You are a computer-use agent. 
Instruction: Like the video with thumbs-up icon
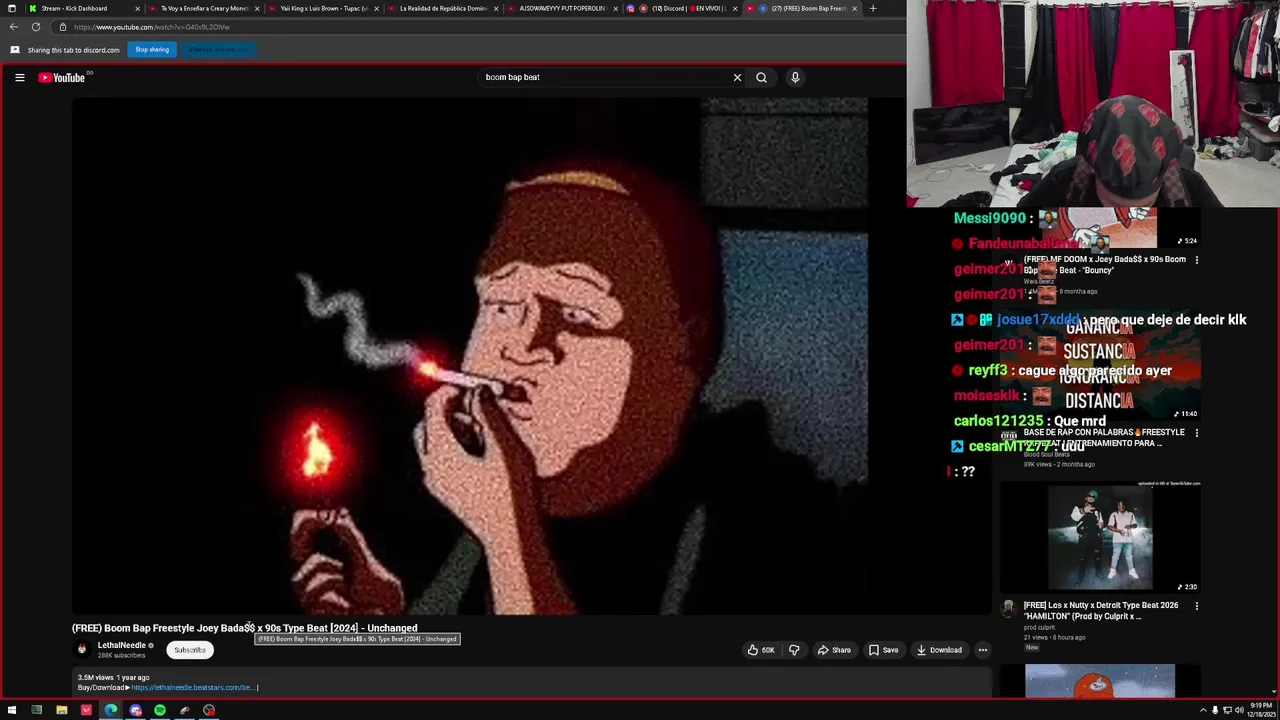tap(761, 650)
